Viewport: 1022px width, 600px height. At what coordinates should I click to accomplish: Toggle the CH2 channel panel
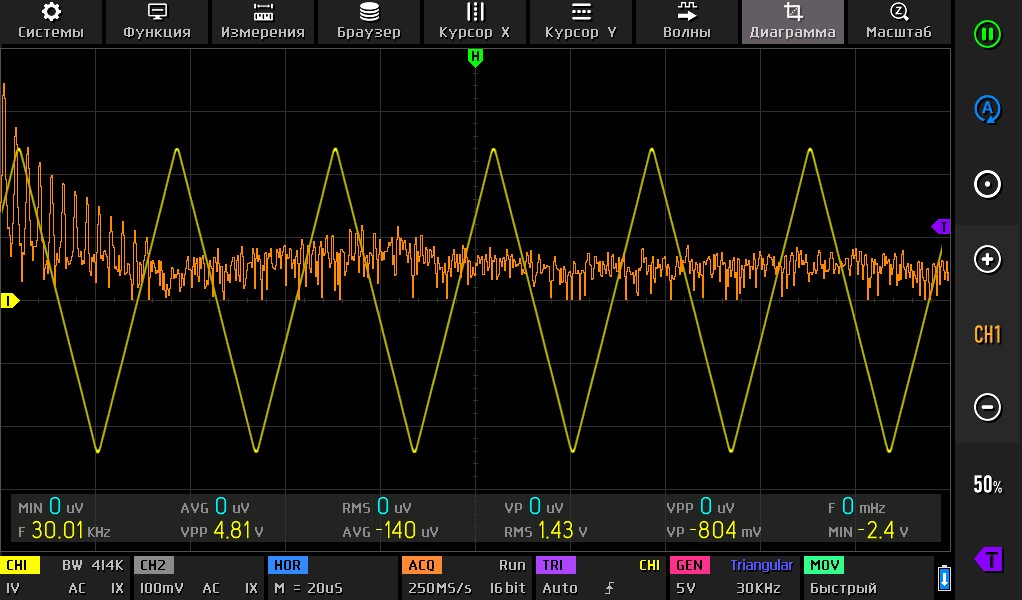197,577
